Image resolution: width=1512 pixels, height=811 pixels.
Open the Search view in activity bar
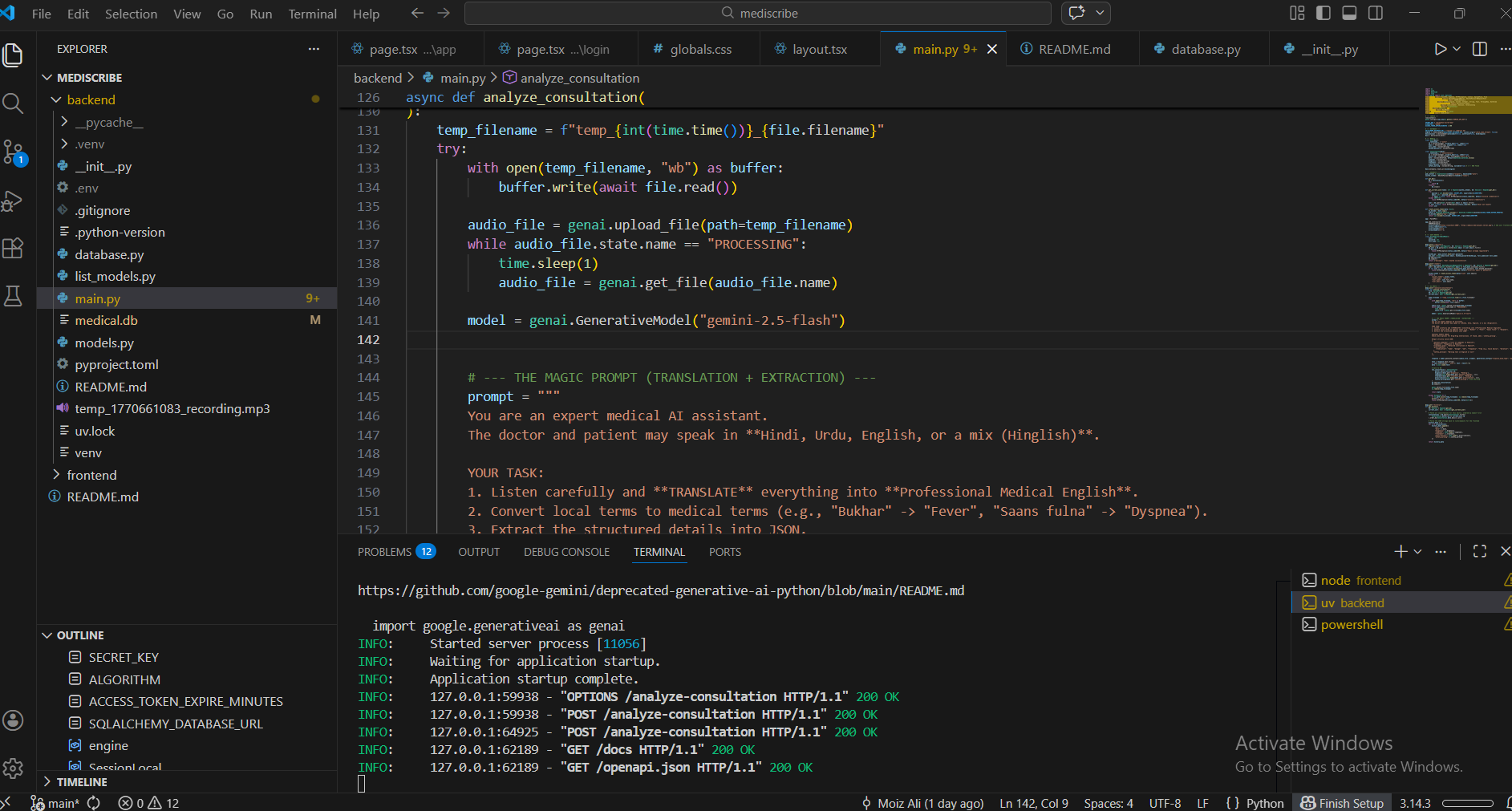tap(13, 103)
